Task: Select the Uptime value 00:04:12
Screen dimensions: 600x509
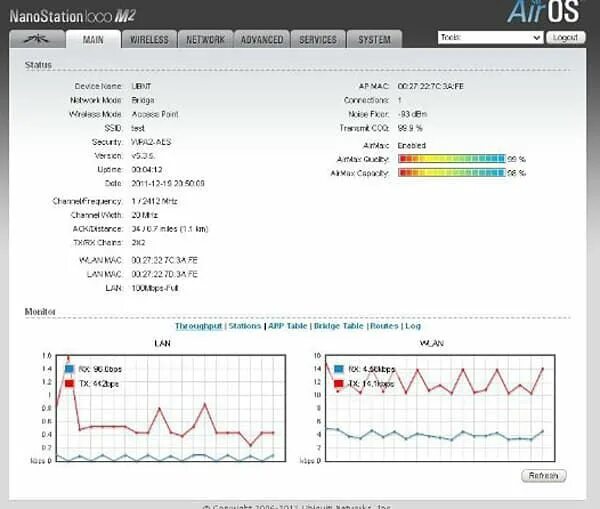Action: point(147,170)
